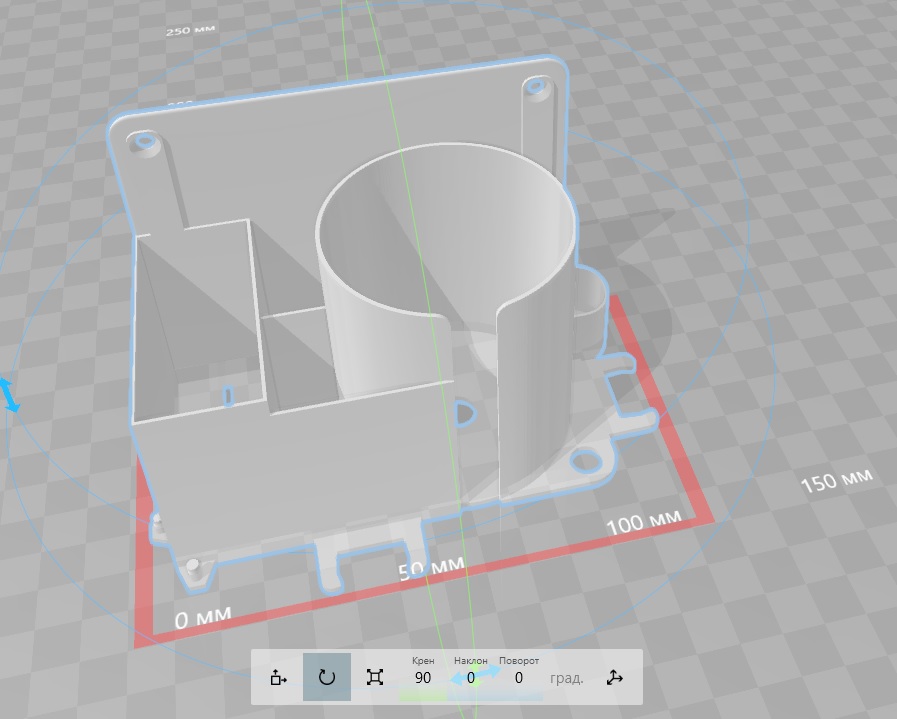This screenshot has height=719, width=897.
Task: Click the Поворот value field
Action: click(x=519, y=678)
